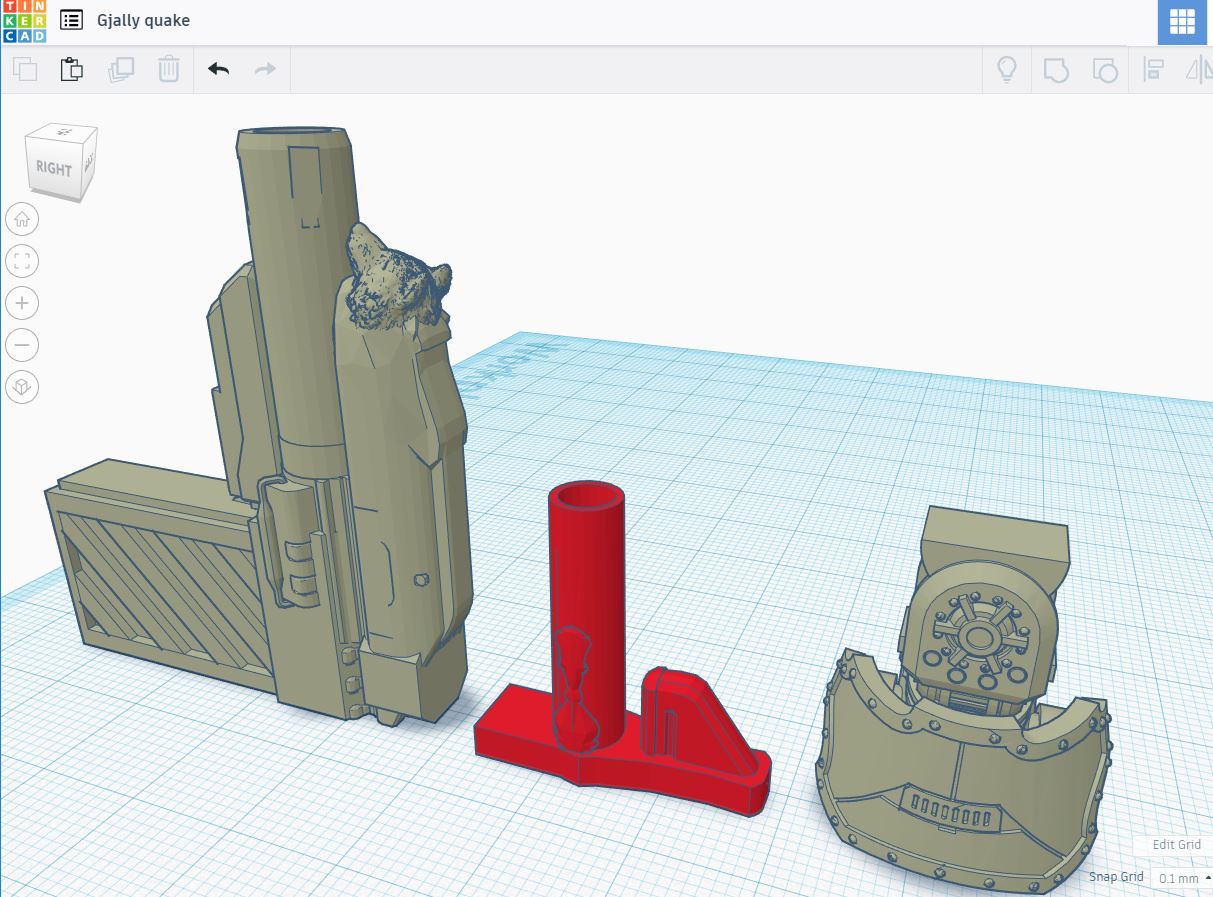
Task: Click Fit all in view button
Action: pos(22,262)
